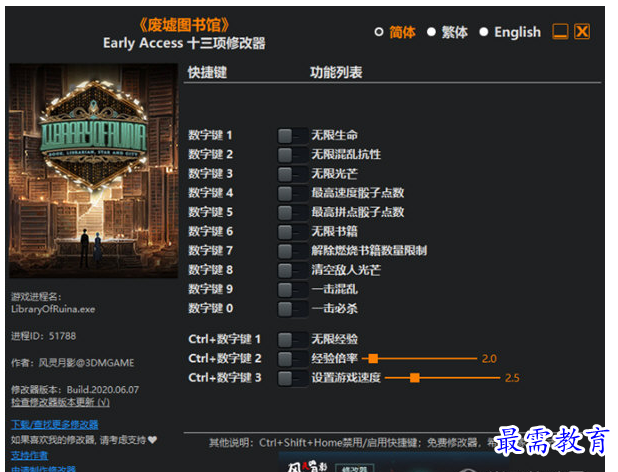Enable 清空敌人光芒 toggle

click(292, 270)
